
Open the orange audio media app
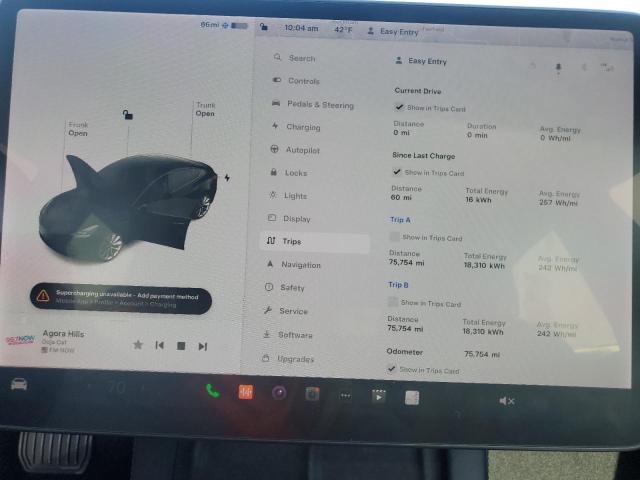point(246,392)
